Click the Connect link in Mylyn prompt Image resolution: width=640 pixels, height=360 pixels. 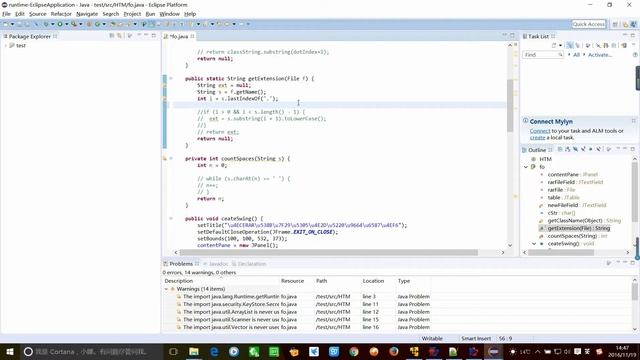point(540,131)
